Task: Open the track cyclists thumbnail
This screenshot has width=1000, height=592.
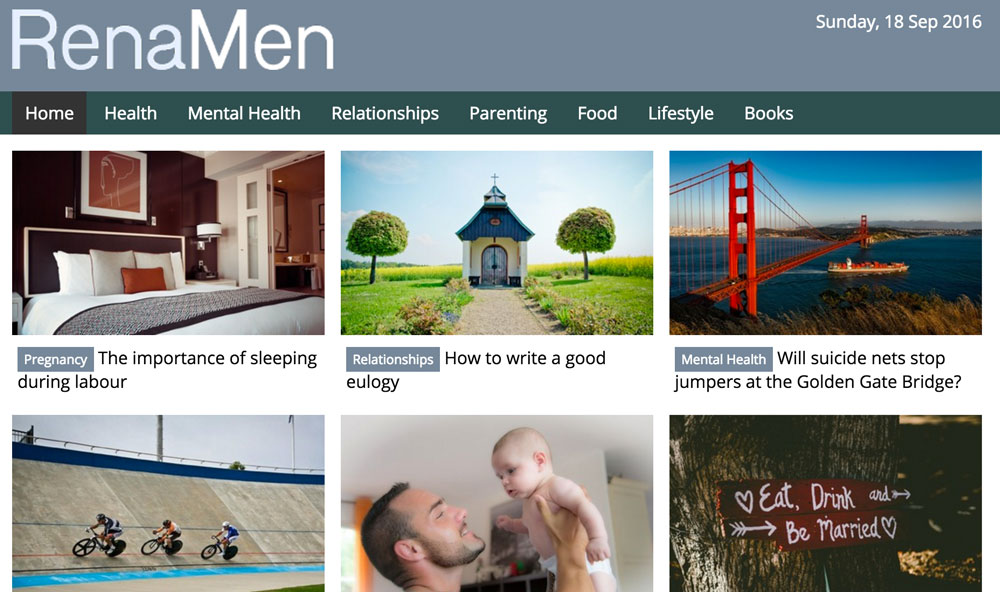Action: pyautogui.click(x=168, y=503)
